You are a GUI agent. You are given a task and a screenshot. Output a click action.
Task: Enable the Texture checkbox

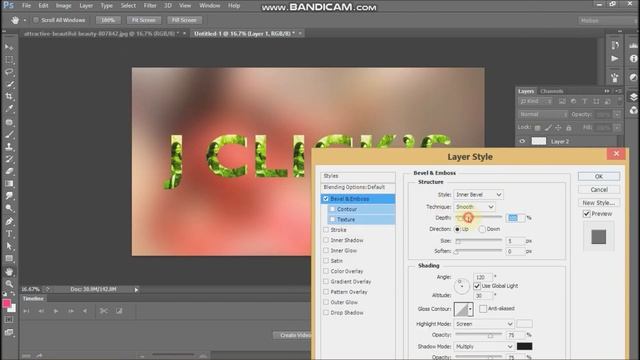332,220
